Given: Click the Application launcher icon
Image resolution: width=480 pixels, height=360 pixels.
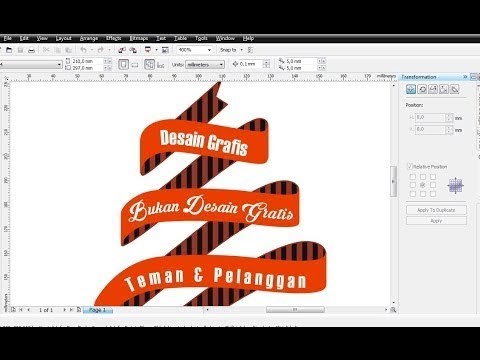Looking at the screenshot, I should pos(148,50).
